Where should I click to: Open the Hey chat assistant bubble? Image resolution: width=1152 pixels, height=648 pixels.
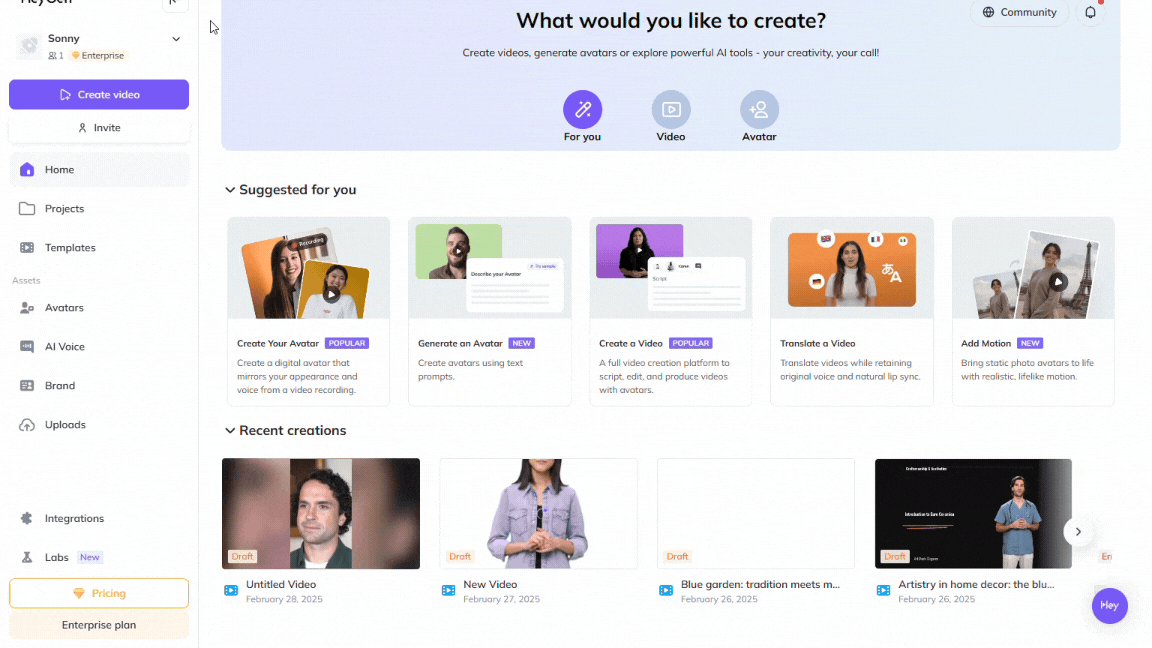(1109, 605)
